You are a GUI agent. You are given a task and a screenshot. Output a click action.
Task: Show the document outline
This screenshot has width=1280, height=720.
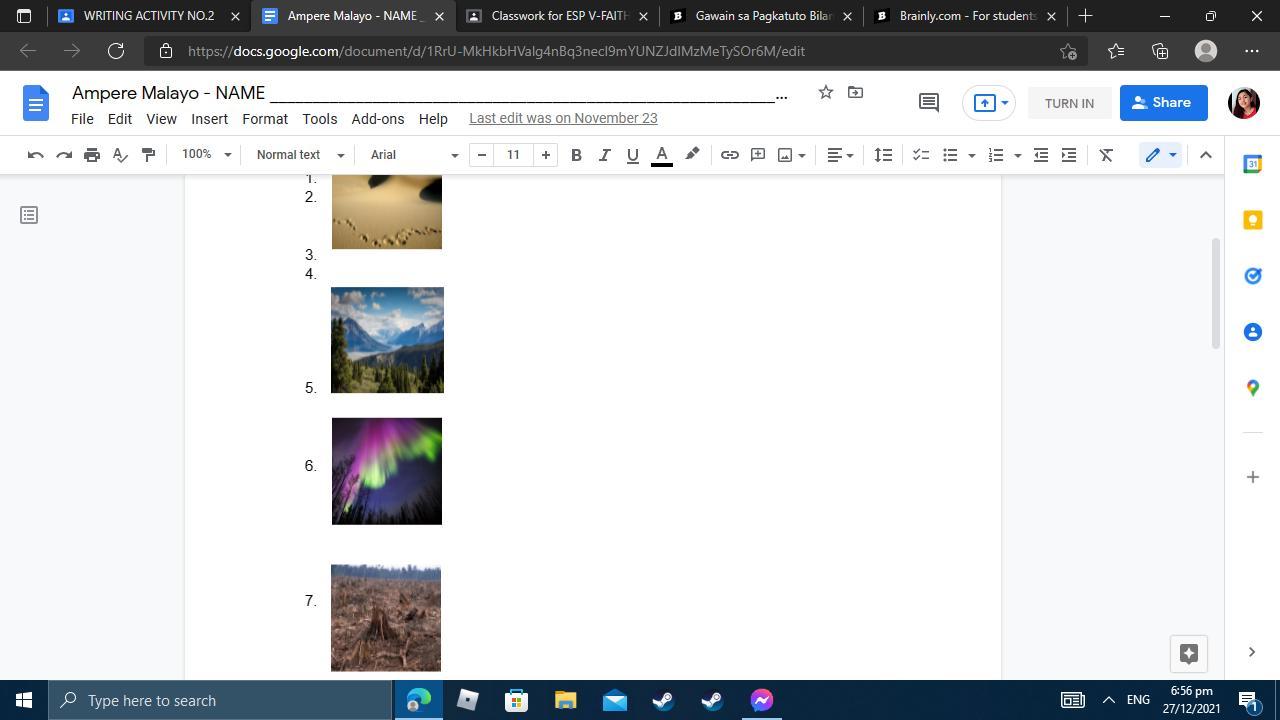click(29, 215)
